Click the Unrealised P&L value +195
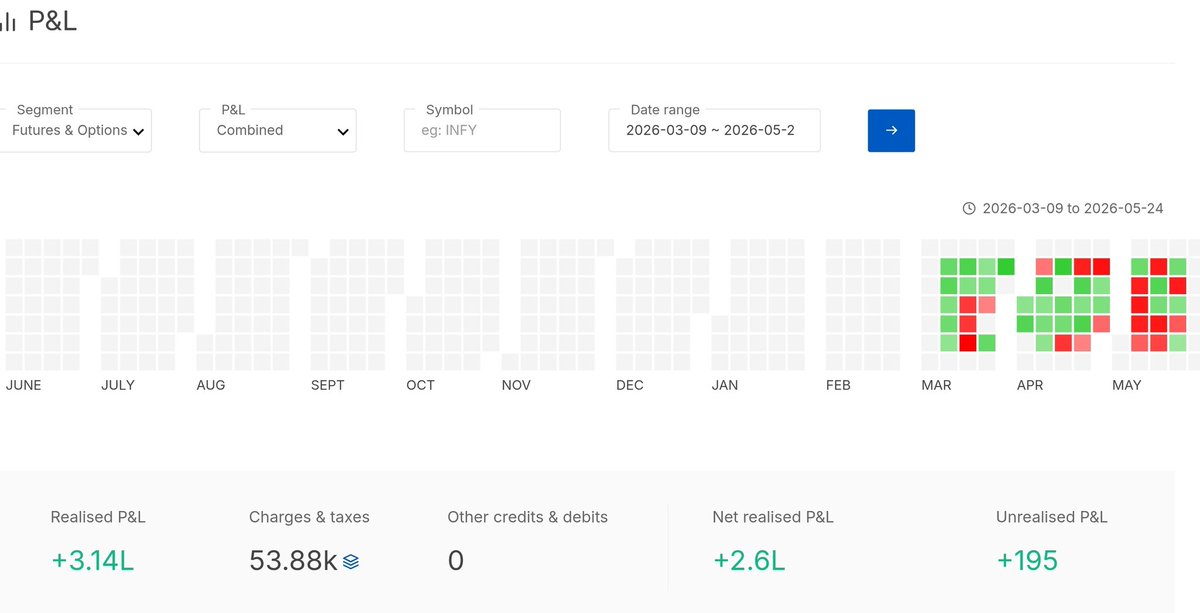This screenshot has height=613, width=1200. (x=1027, y=561)
